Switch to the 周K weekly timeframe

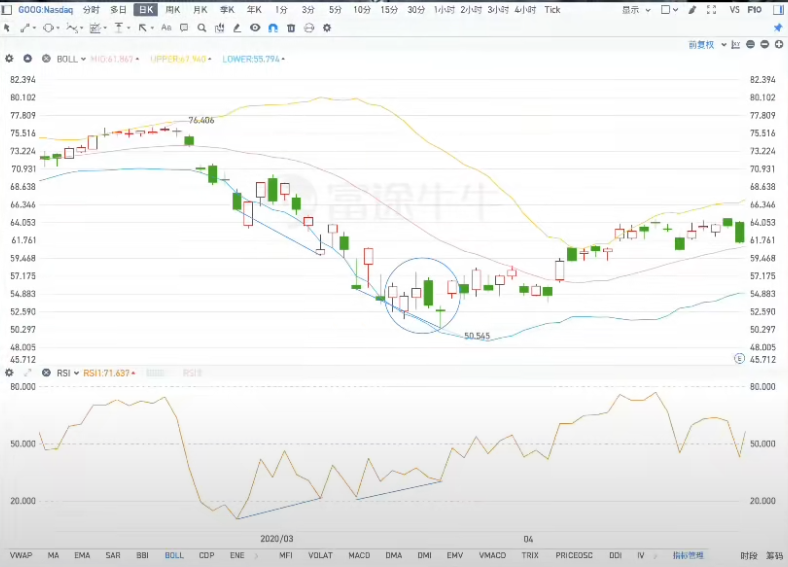173,9
